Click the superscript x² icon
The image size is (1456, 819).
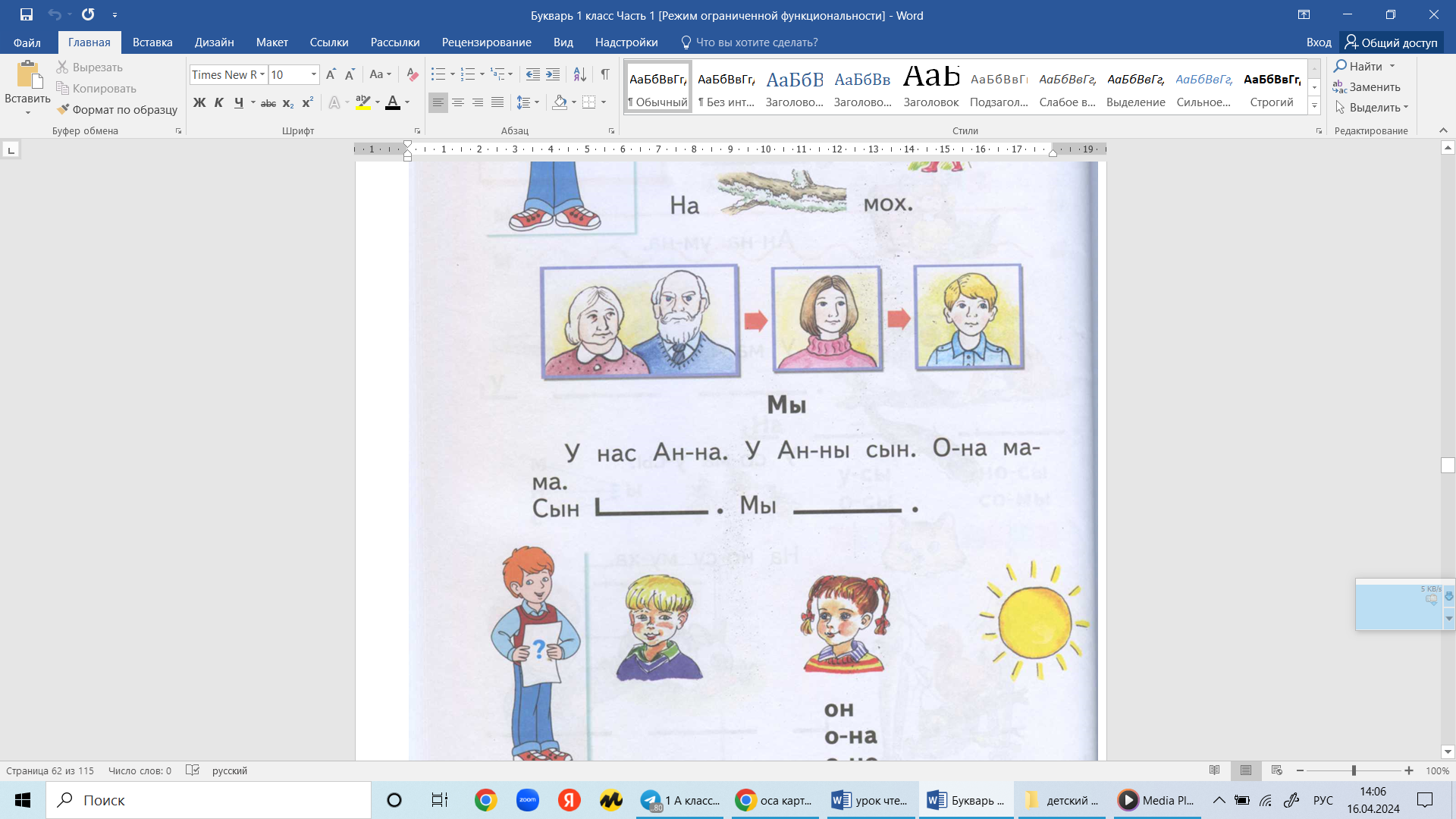point(307,102)
